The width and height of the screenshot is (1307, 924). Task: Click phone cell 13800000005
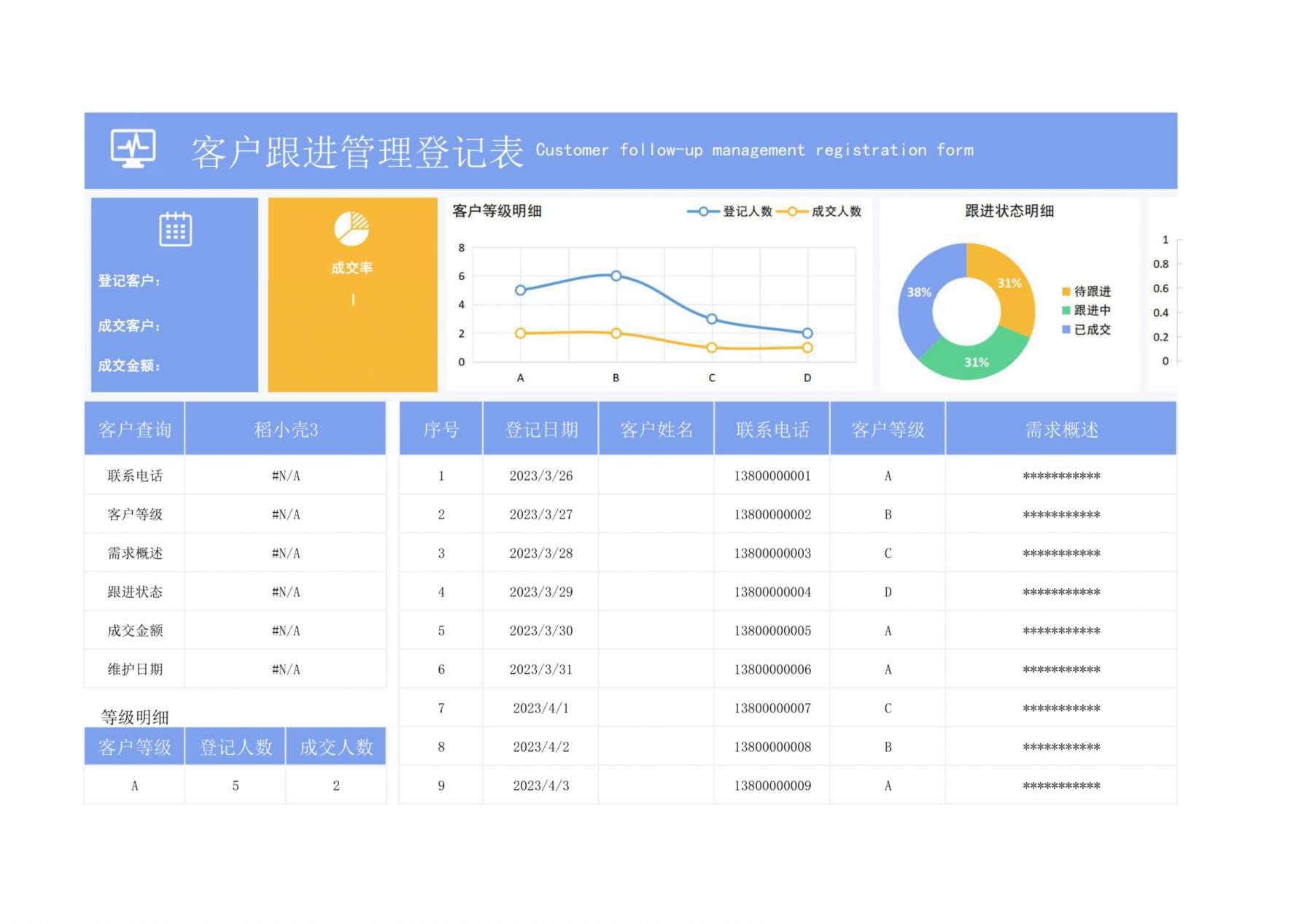772,630
